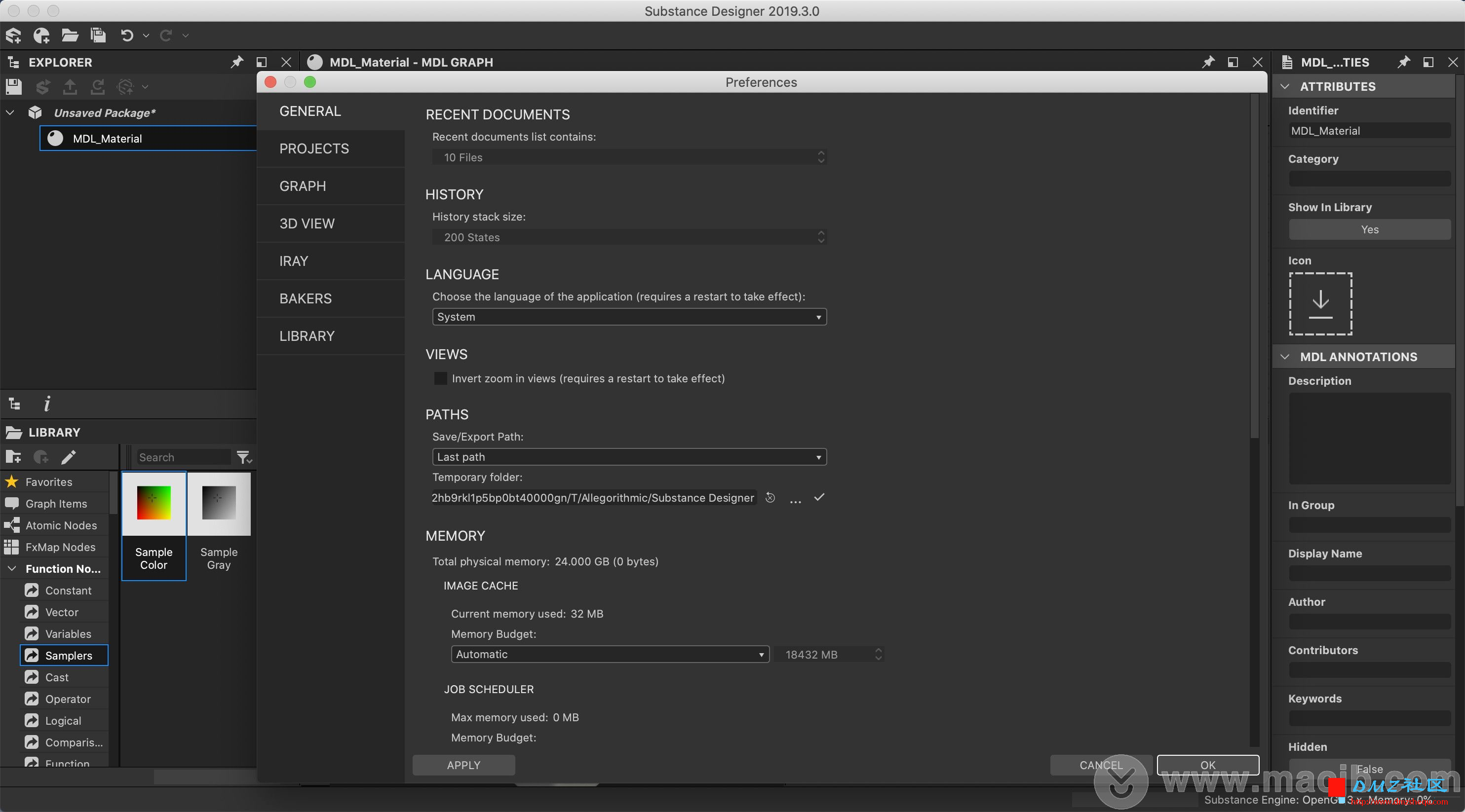The width and height of the screenshot is (1465, 812).
Task: Click the Explorer export upload icon
Action: (70, 87)
